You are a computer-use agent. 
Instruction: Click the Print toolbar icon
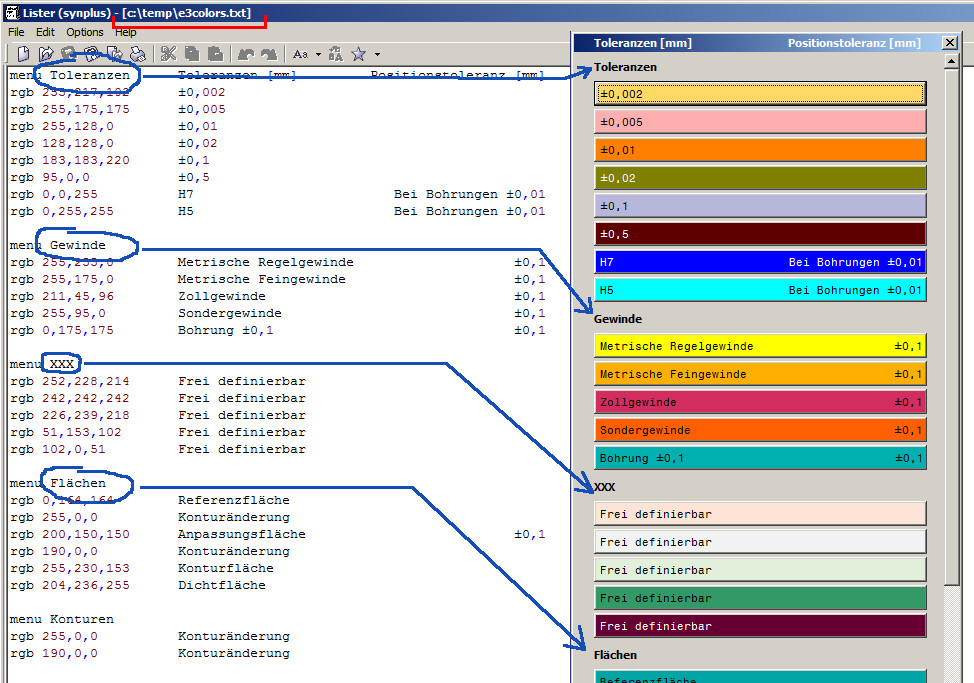137,54
